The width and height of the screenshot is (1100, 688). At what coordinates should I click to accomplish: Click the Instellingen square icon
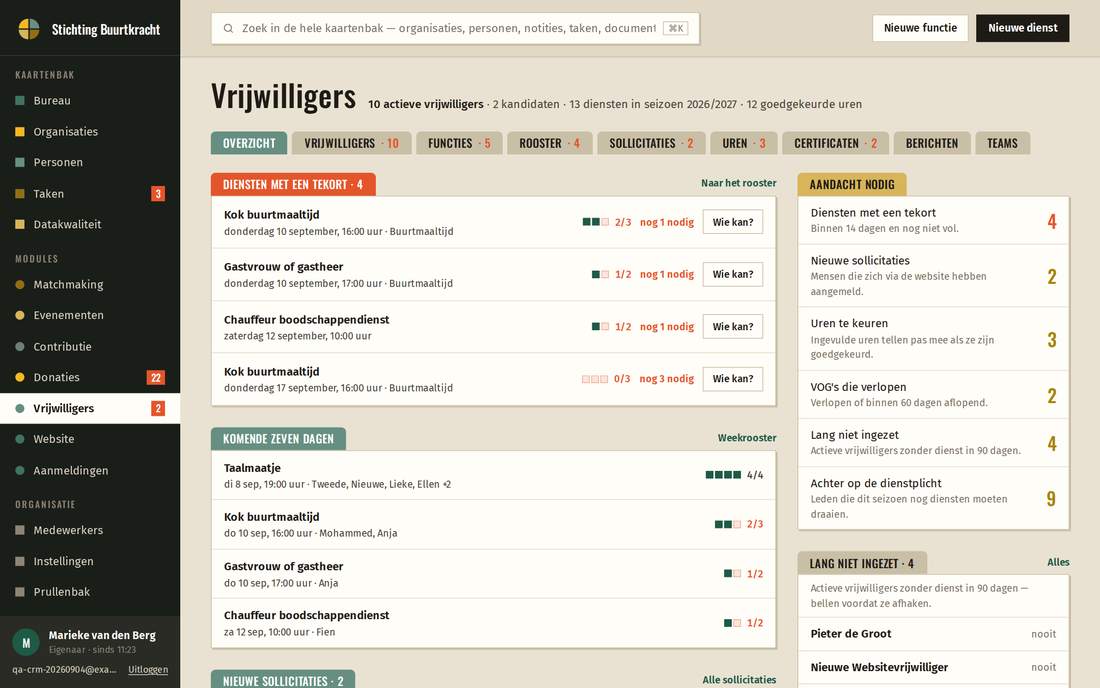pyautogui.click(x=20, y=561)
